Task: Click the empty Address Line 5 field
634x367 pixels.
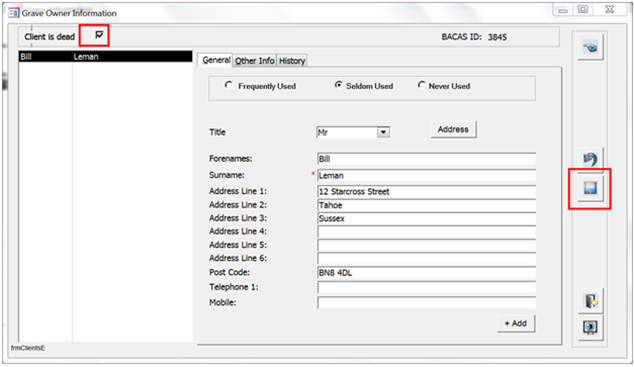Action: 427,245
